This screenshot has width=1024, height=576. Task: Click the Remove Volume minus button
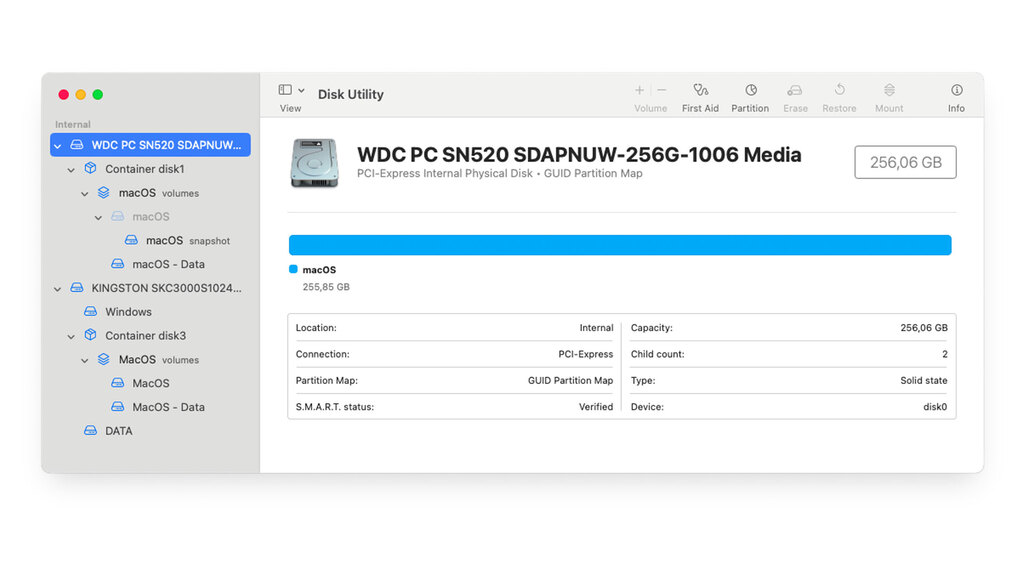(x=662, y=90)
